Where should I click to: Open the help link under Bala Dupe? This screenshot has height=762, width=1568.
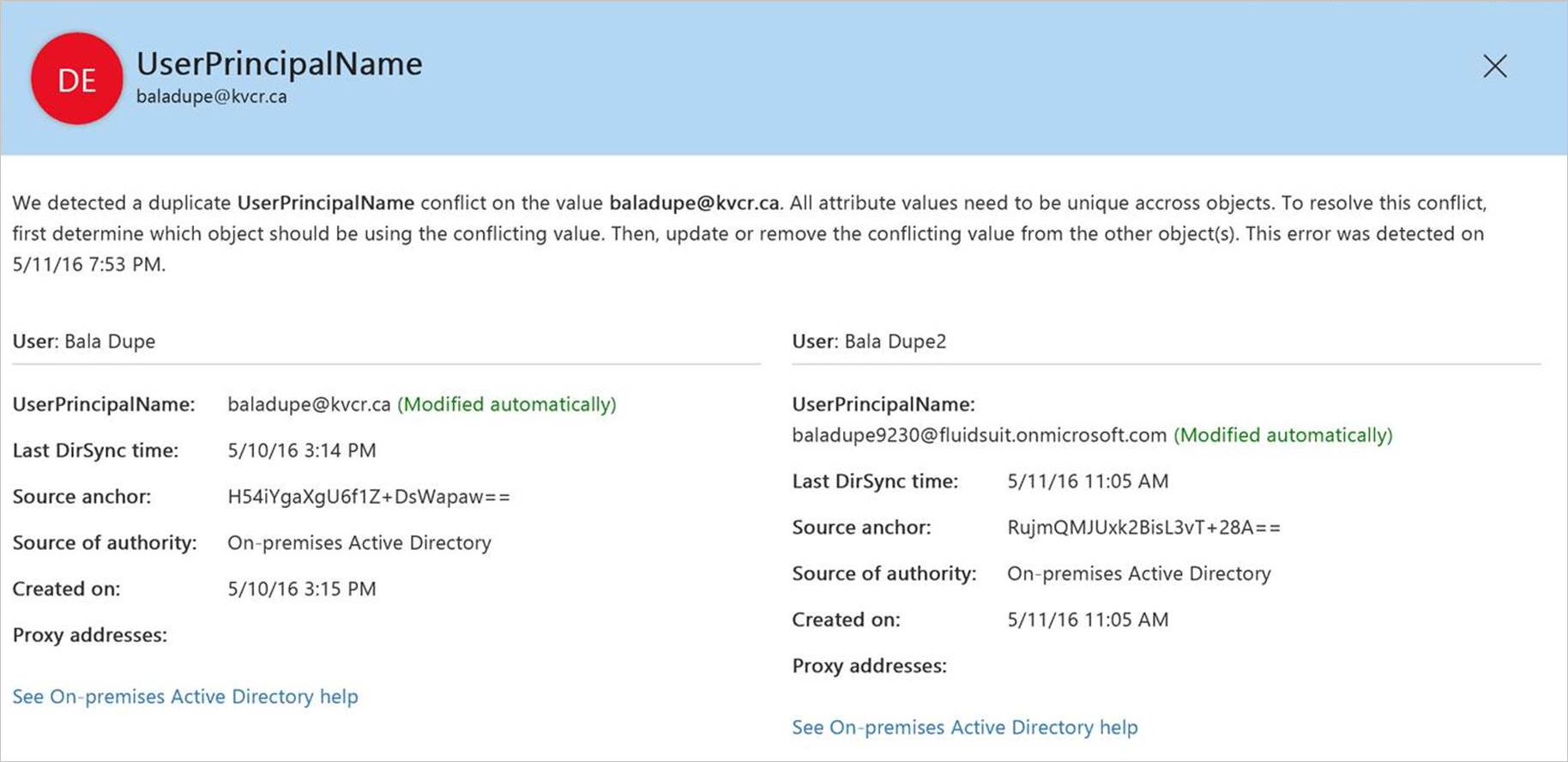click(x=185, y=696)
